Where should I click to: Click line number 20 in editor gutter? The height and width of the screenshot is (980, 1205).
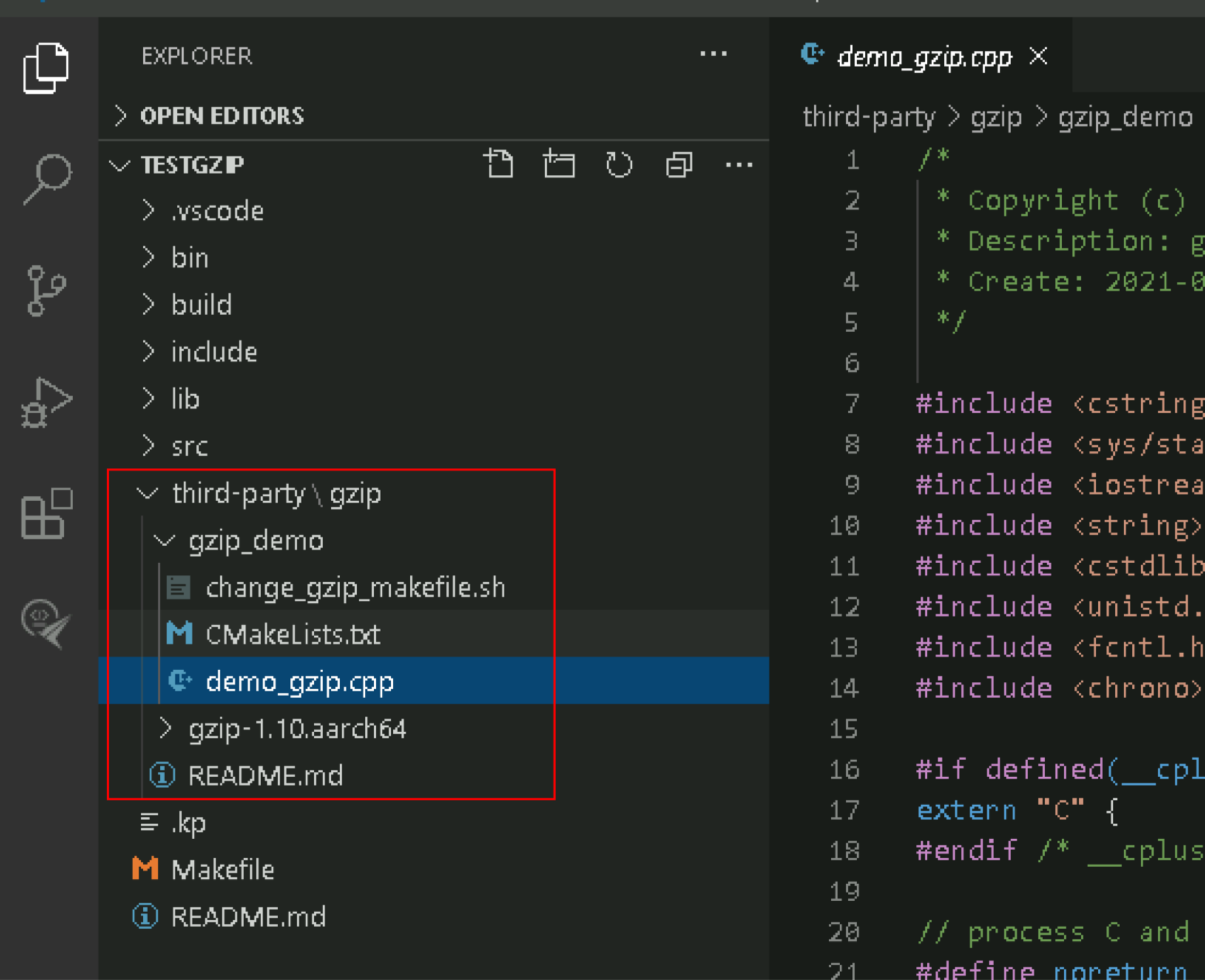pyautogui.click(x=844, y=932)
